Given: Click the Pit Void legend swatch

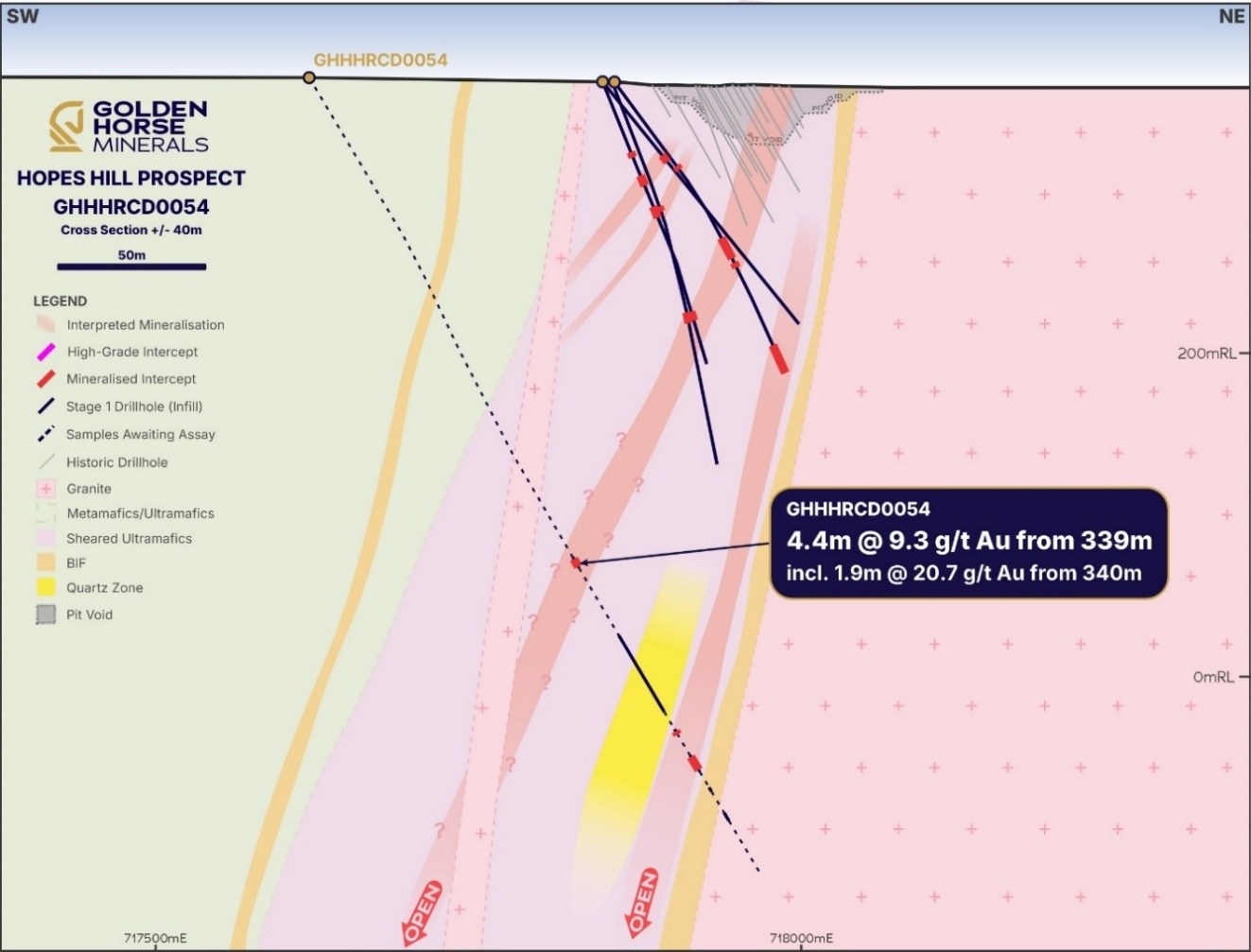Looking at the screenshot, I should (45, 614).
